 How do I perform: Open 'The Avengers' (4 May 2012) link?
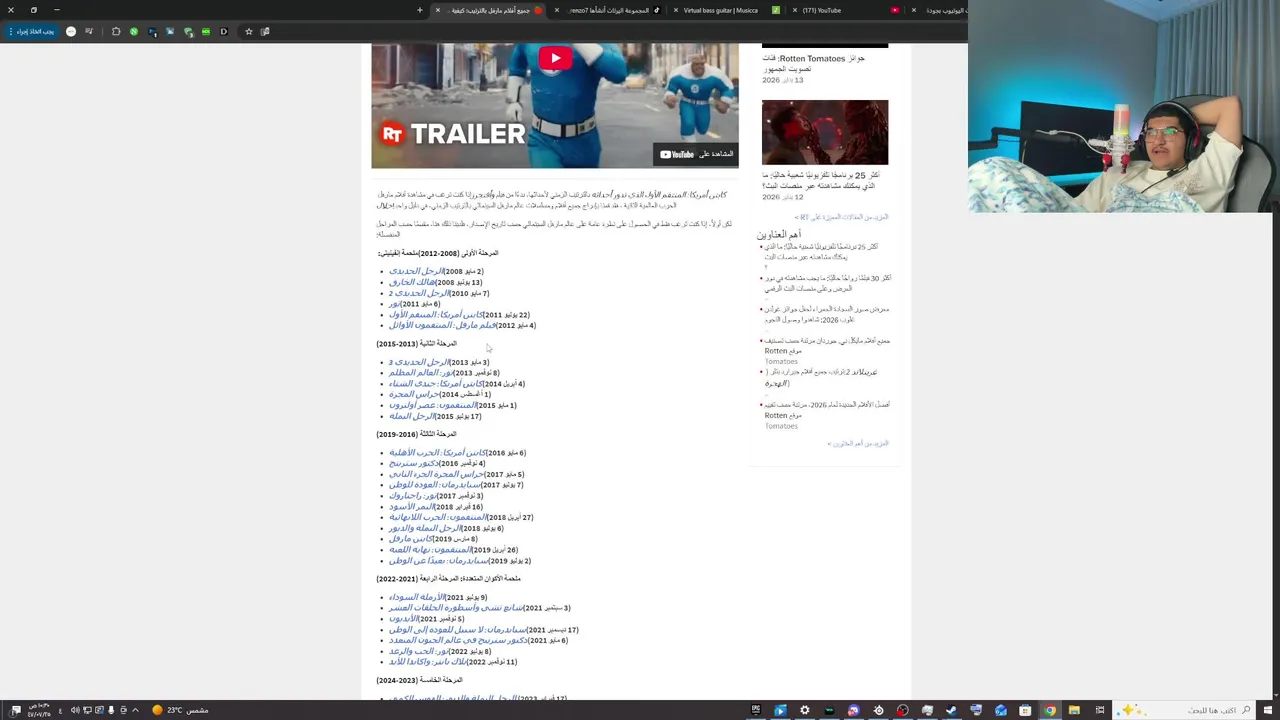(442, 325)
